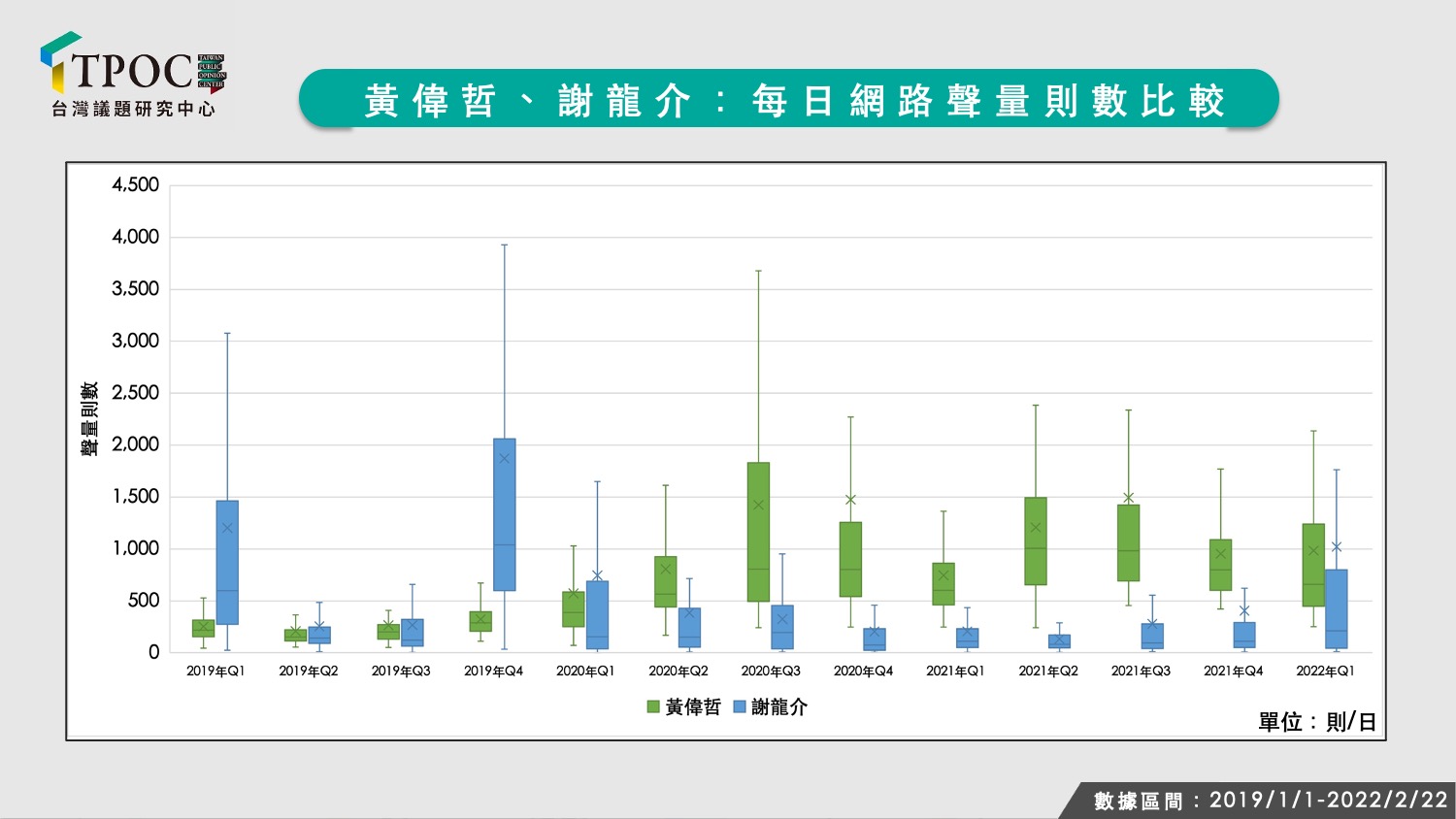Click 台灣議題研究中心 text under logo
This screenshot has height=819, width=1456.
point(134,109)
